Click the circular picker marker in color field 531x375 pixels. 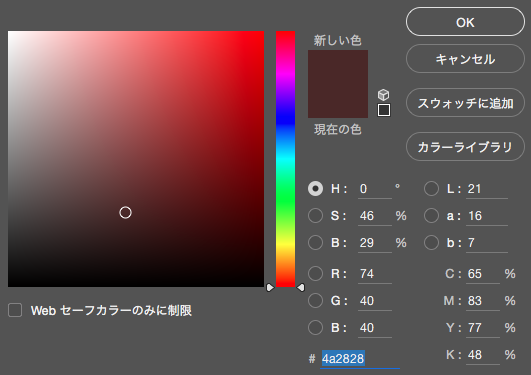pos(125,212)
